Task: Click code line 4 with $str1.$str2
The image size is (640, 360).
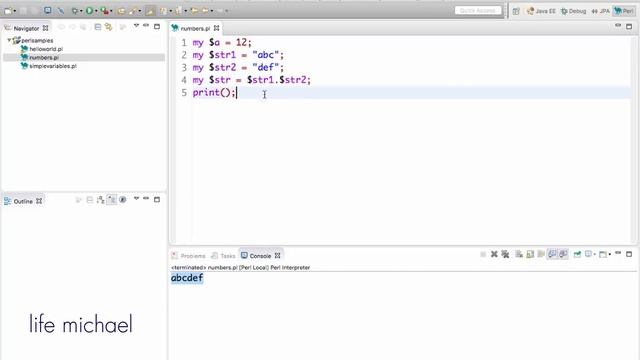Action: pyautogui.click(x=252, y=80)
